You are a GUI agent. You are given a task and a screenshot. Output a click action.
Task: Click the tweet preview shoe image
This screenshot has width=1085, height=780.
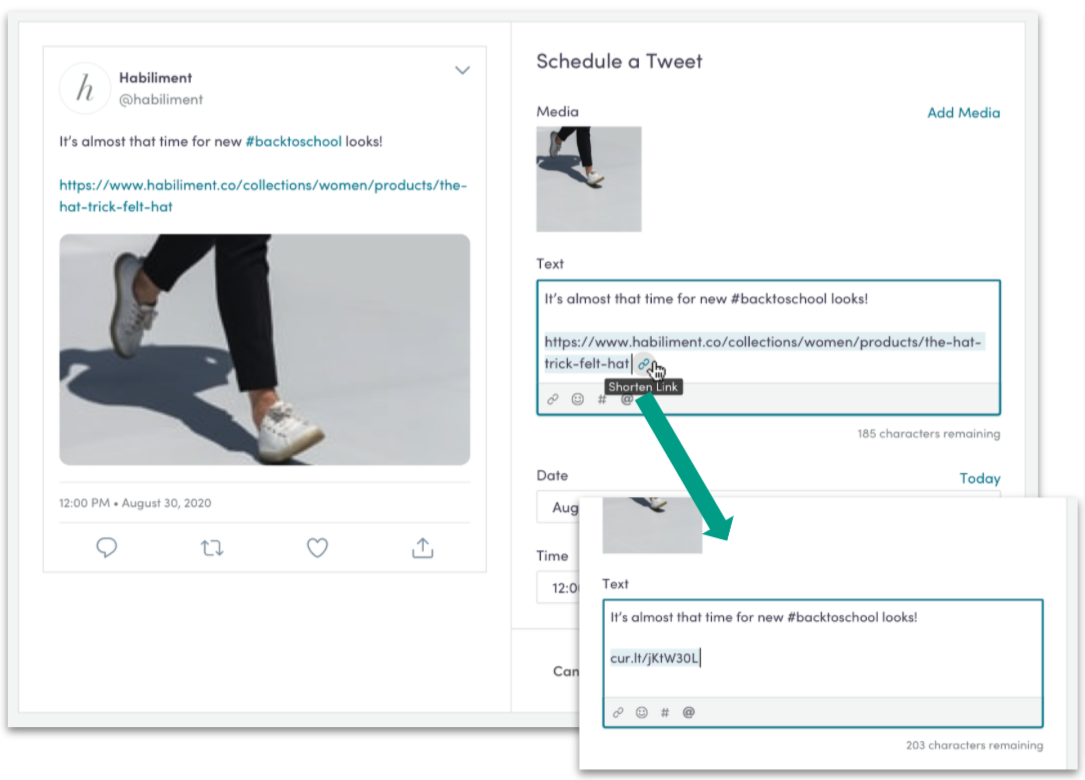click(264, 350)
